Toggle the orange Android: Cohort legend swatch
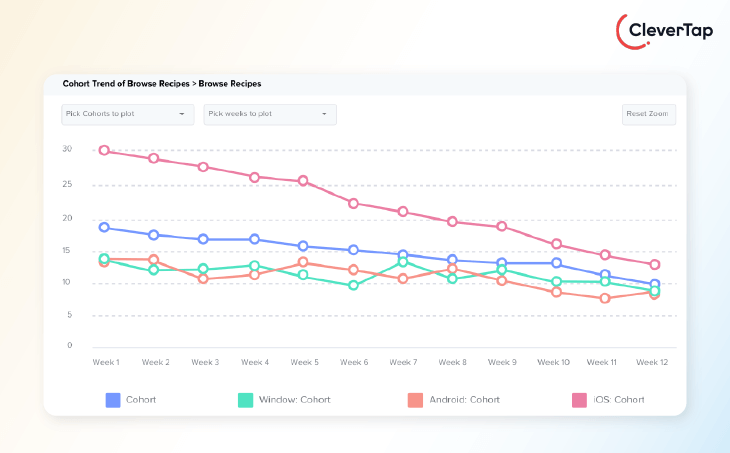 pyautogui.click(x=414, y=400)
